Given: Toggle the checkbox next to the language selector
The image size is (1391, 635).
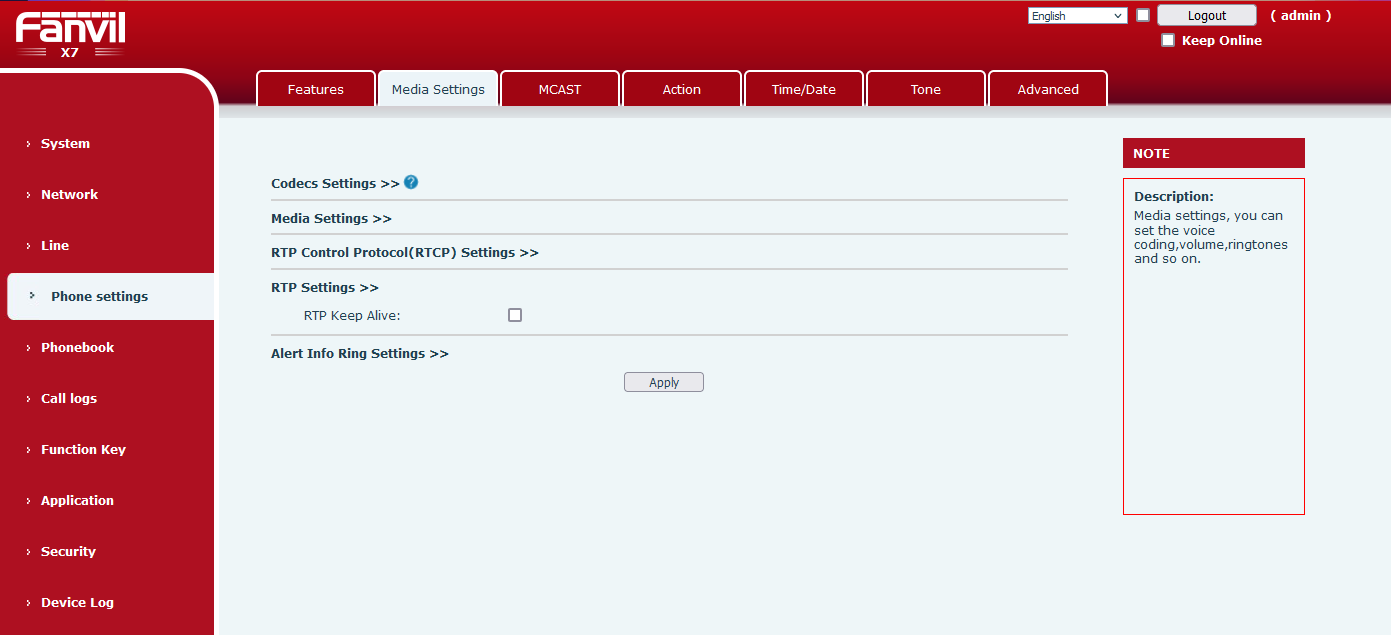Looking at the screenshot, I should (1143, 15).
